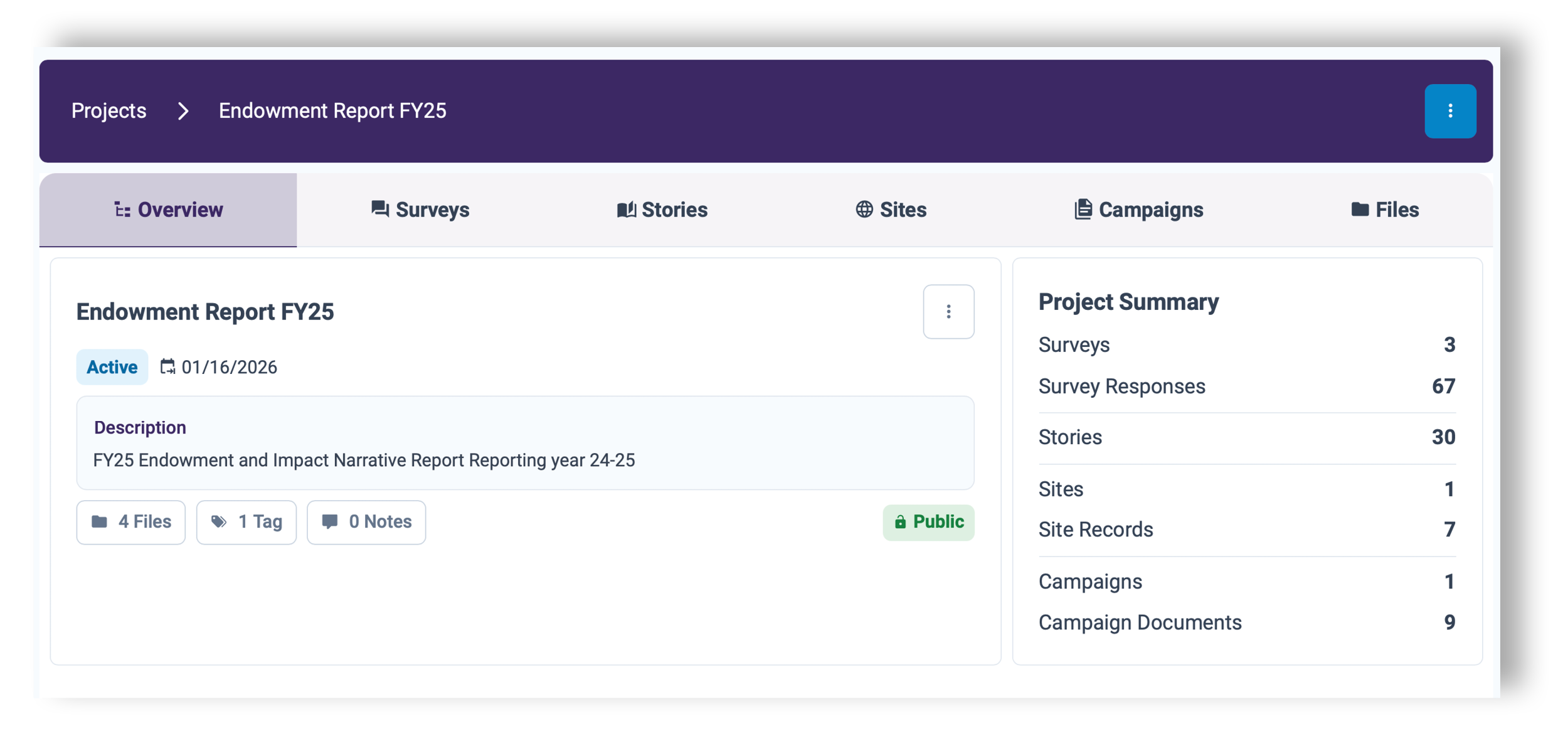The image size is (1568, 741).
Task: Open the project card three-dot menu
Action: click(948, 312)
